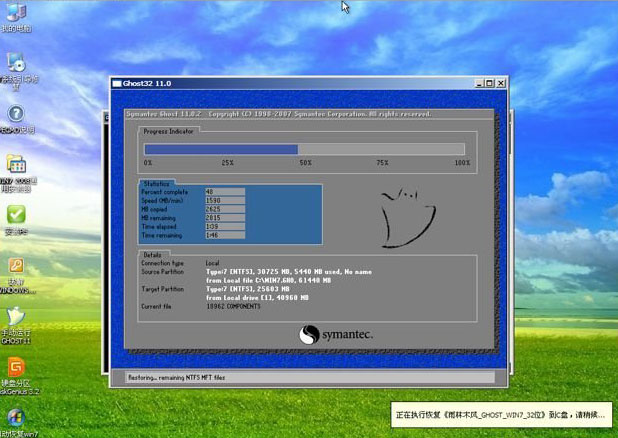Screen dimensions: 618x438
Task: Click the Time remaining value 1:46
Action: (225, 235)
